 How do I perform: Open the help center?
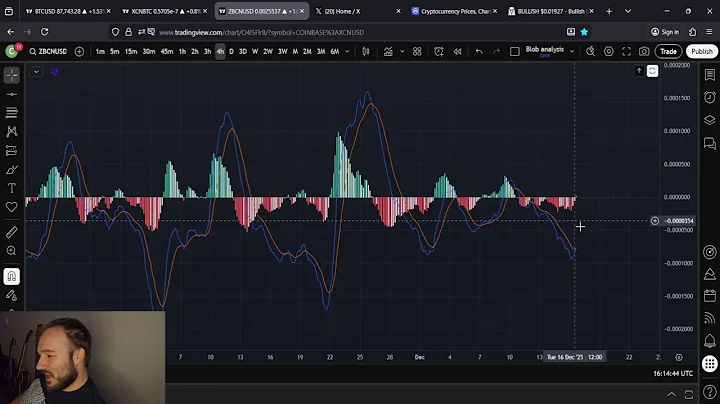[x=709, y=392]
